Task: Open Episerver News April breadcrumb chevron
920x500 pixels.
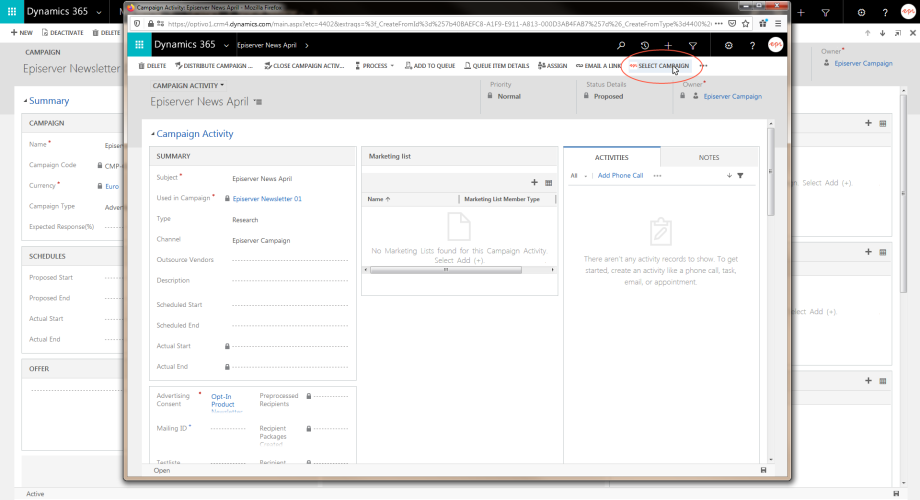Action: (x=306, y=45)
